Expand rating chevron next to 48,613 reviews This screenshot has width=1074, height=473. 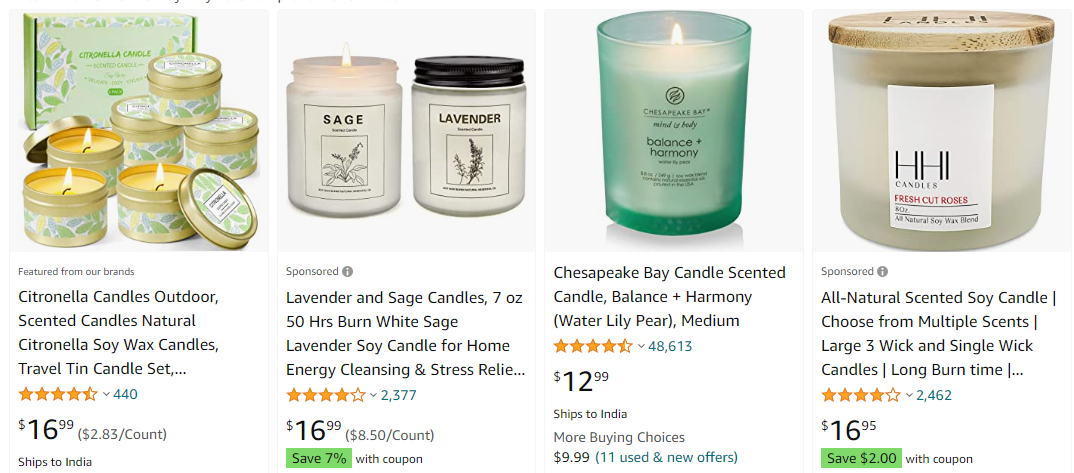(641, 346)
